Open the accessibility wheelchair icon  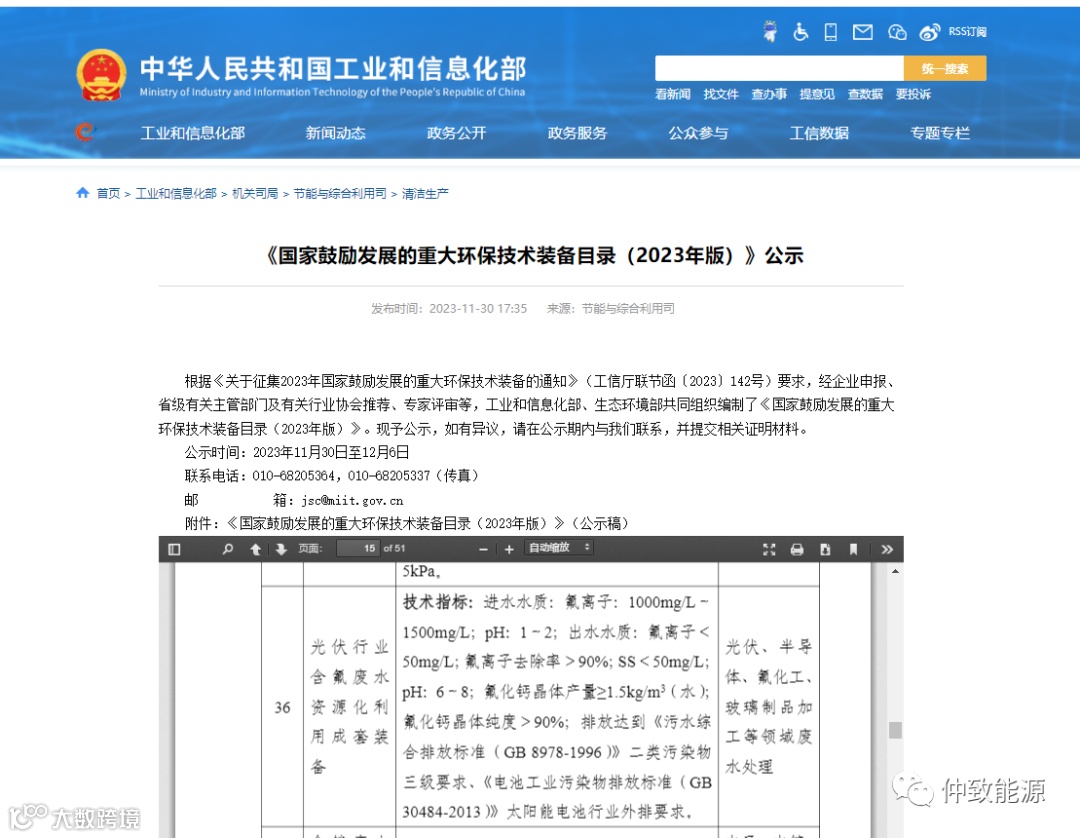[x=800, y=32]
